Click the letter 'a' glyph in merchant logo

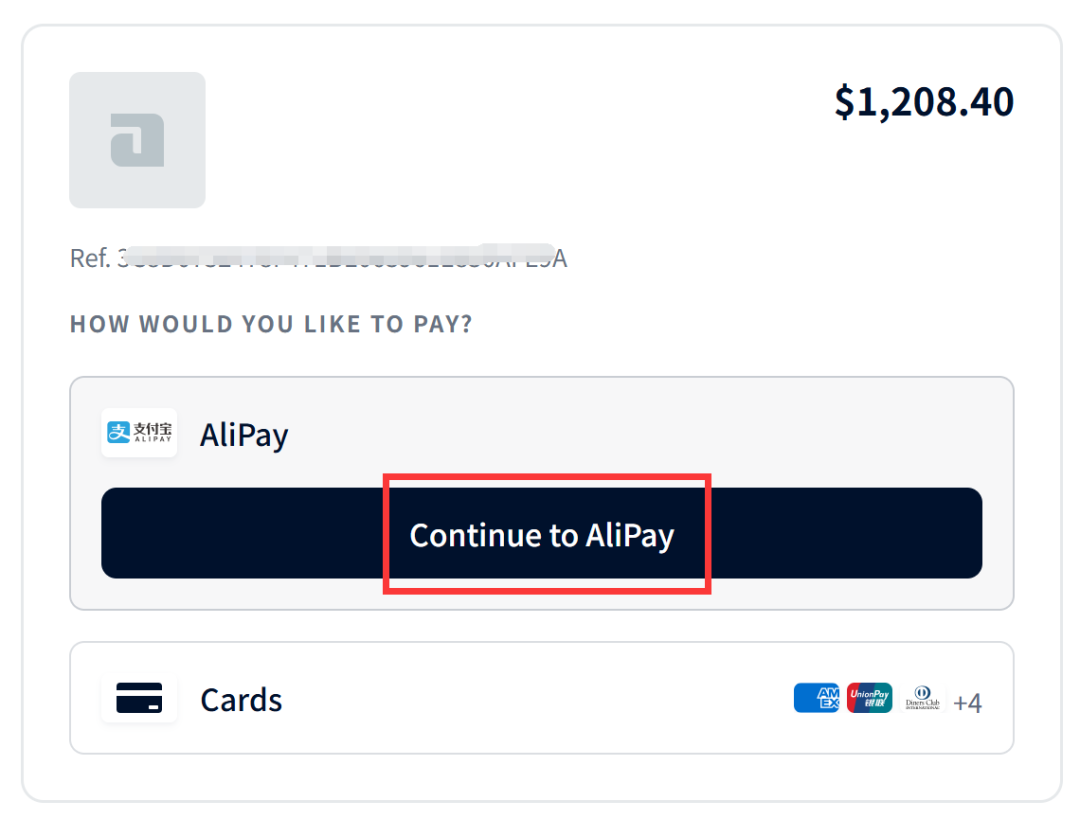pyautogui.click(x=137, y=141)
